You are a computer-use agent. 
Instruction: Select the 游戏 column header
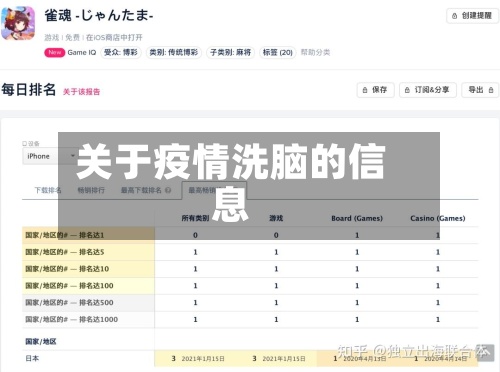pos(276,218)
